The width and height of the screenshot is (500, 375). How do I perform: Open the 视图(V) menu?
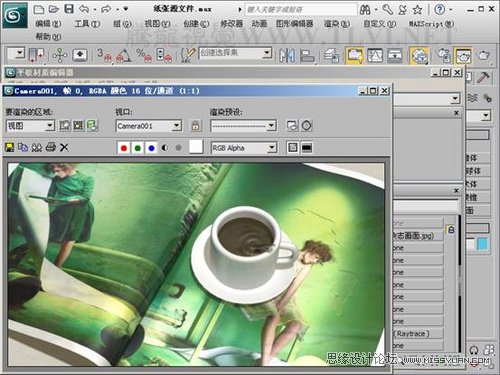pyautogui.click(x=157, y=24)
